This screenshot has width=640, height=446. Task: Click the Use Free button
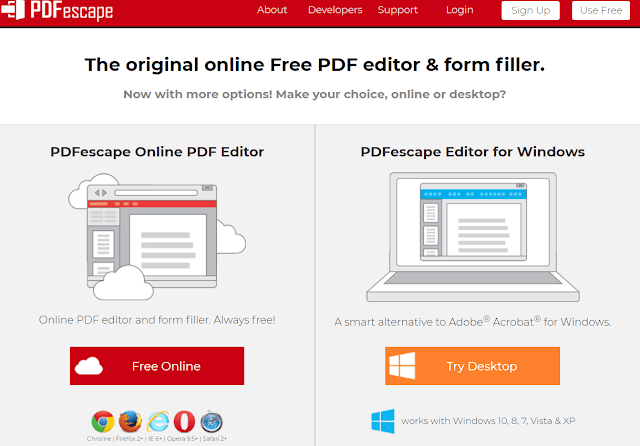tap(601, 10)
